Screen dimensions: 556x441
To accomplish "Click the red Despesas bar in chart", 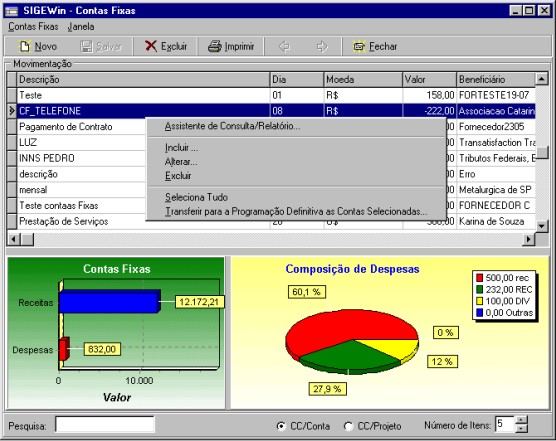I will [64, 349].
